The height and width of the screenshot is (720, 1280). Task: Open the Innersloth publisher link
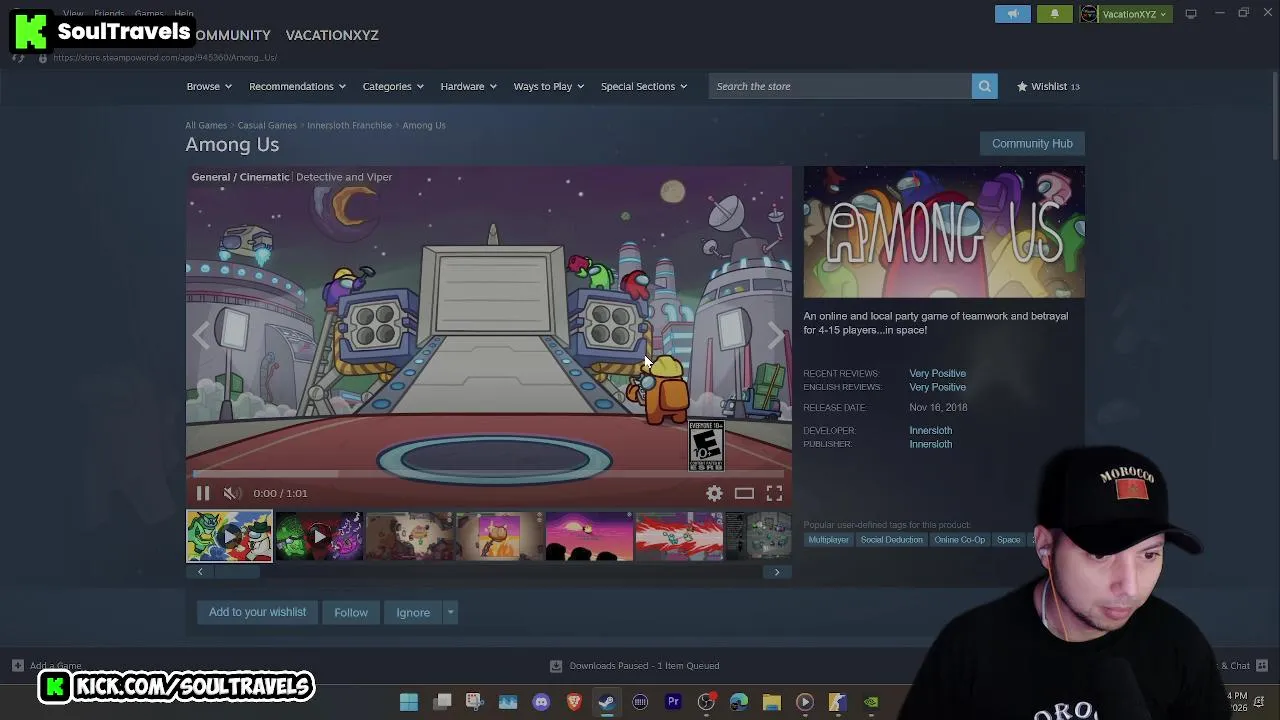(930, 444)
